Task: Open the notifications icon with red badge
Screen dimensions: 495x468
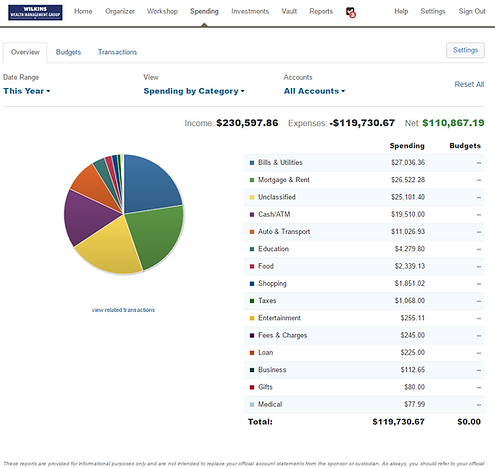Action: (x=350, y=12)
